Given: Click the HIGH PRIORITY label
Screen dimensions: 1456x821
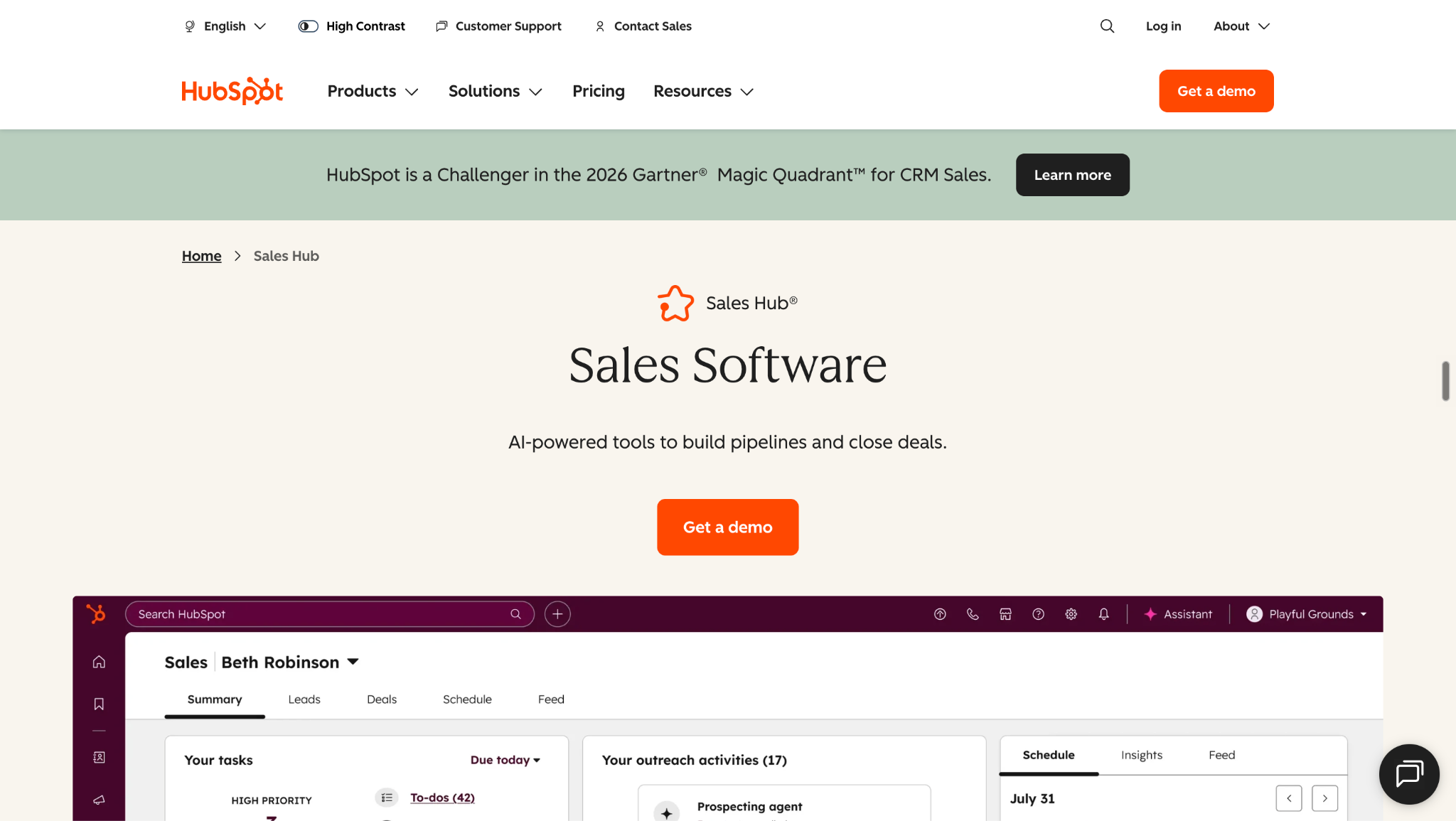Looking at the screenshot, I should (x=272, y=800).
